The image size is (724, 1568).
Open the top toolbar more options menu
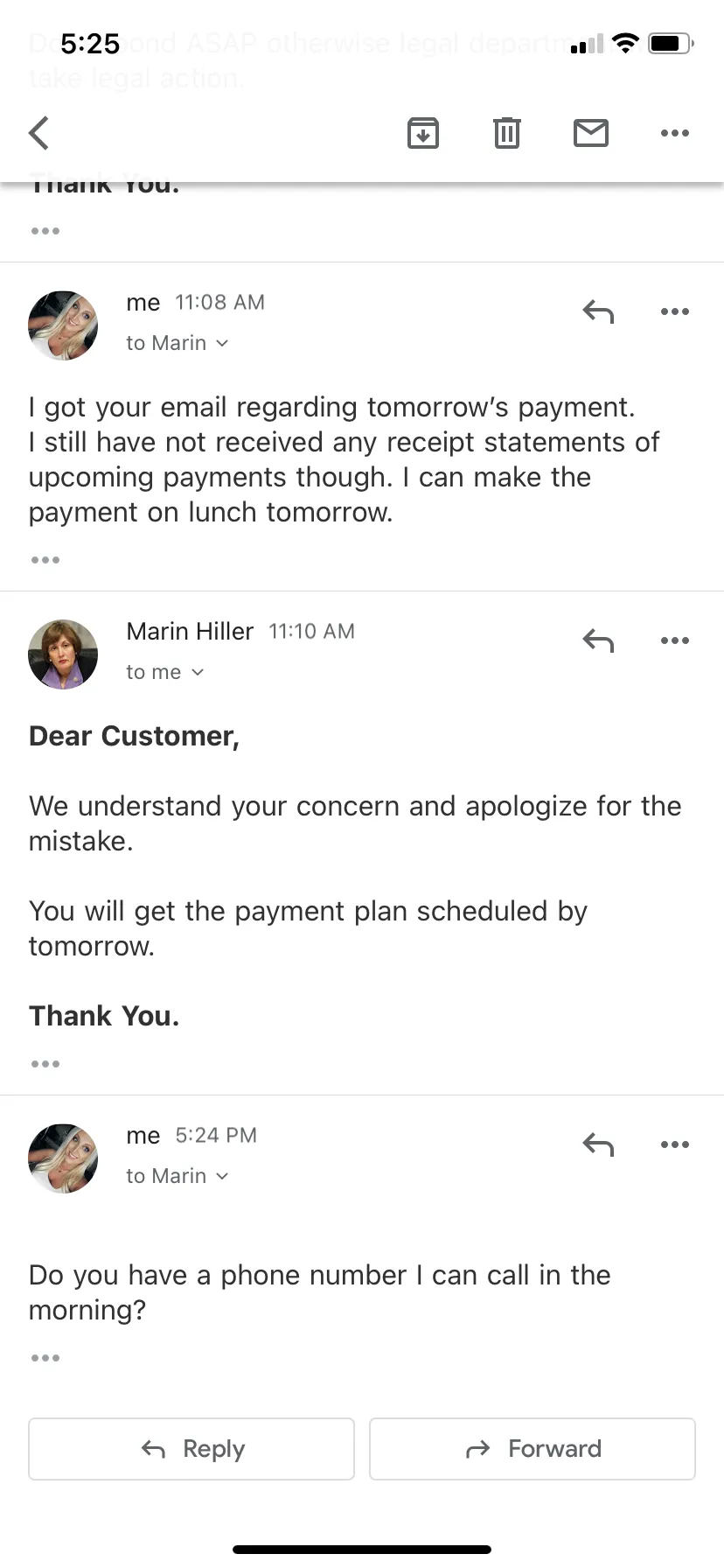coord(675,133)
